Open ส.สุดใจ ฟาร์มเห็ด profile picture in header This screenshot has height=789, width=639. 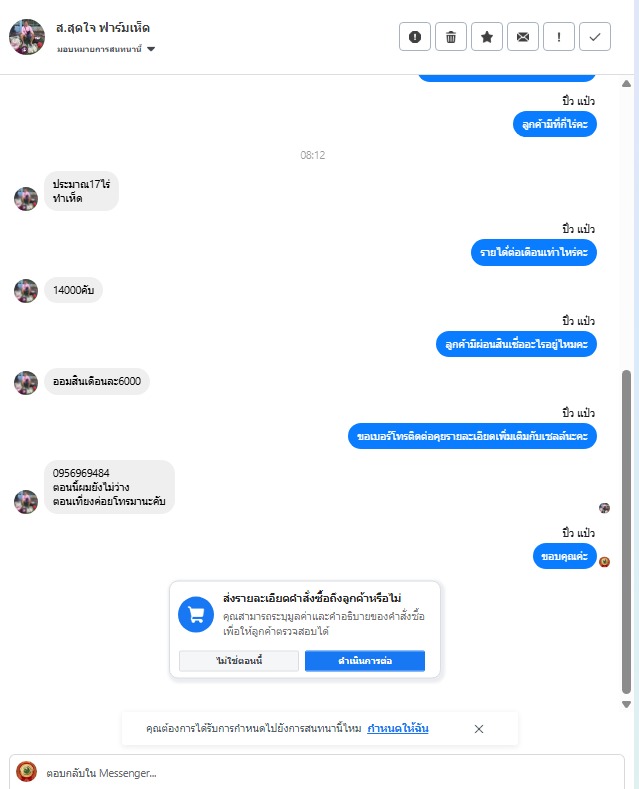coord(27,37)
